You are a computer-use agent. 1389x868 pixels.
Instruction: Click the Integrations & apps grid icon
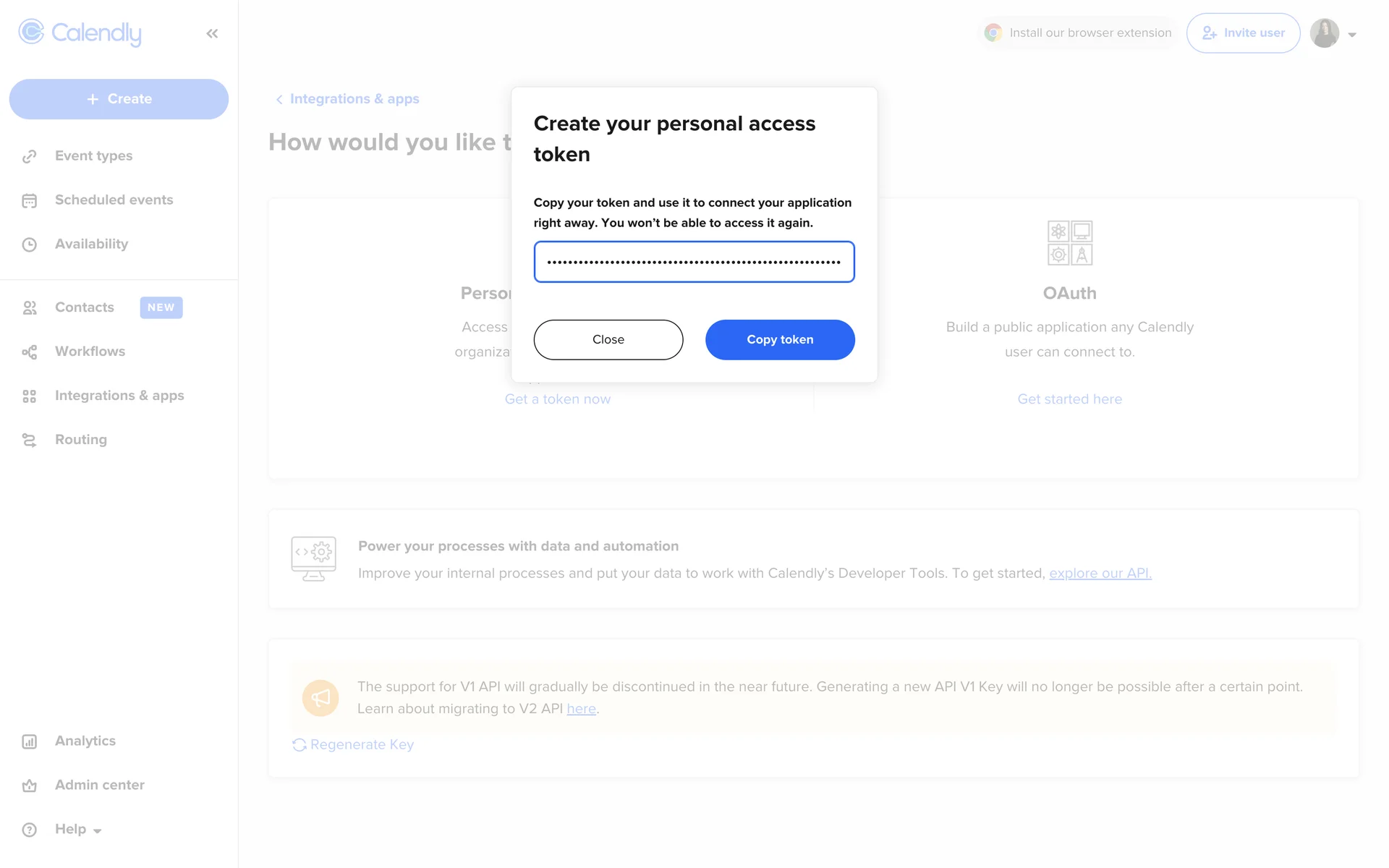pos(30,396)
